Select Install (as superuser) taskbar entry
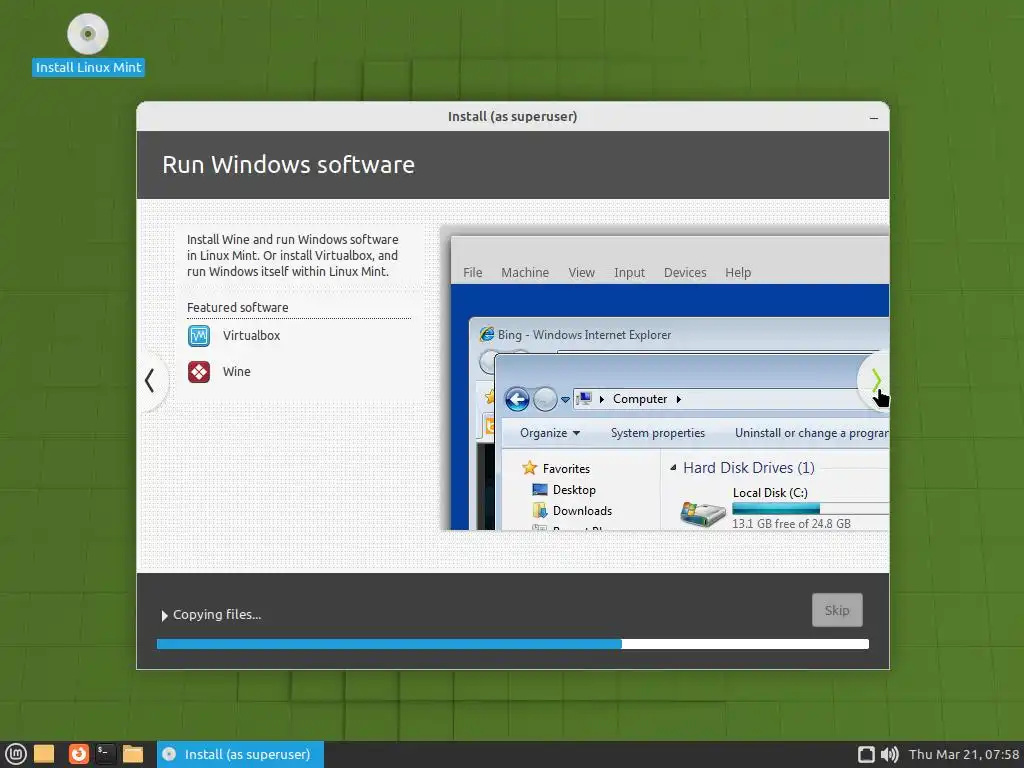 (240, 754)
